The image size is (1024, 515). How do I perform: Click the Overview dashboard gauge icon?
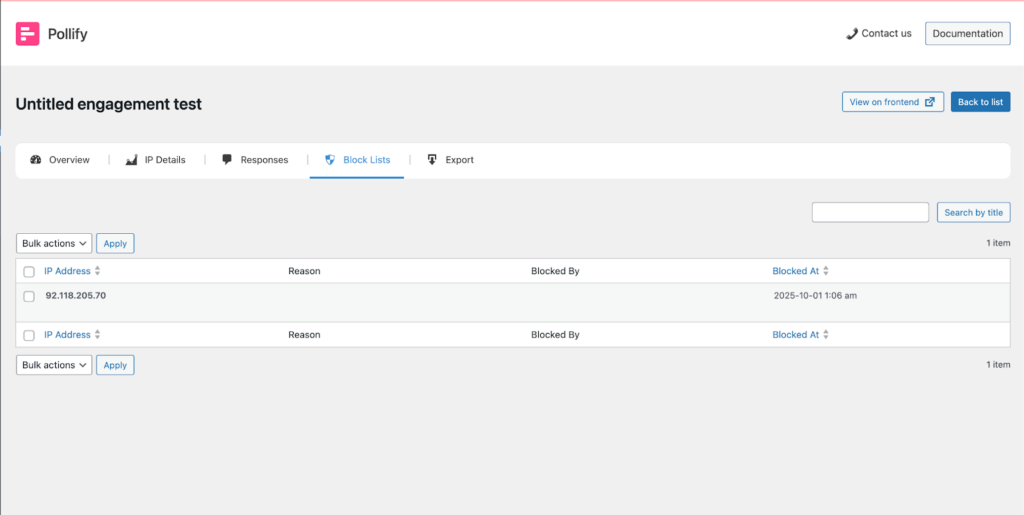pos(36,160)
